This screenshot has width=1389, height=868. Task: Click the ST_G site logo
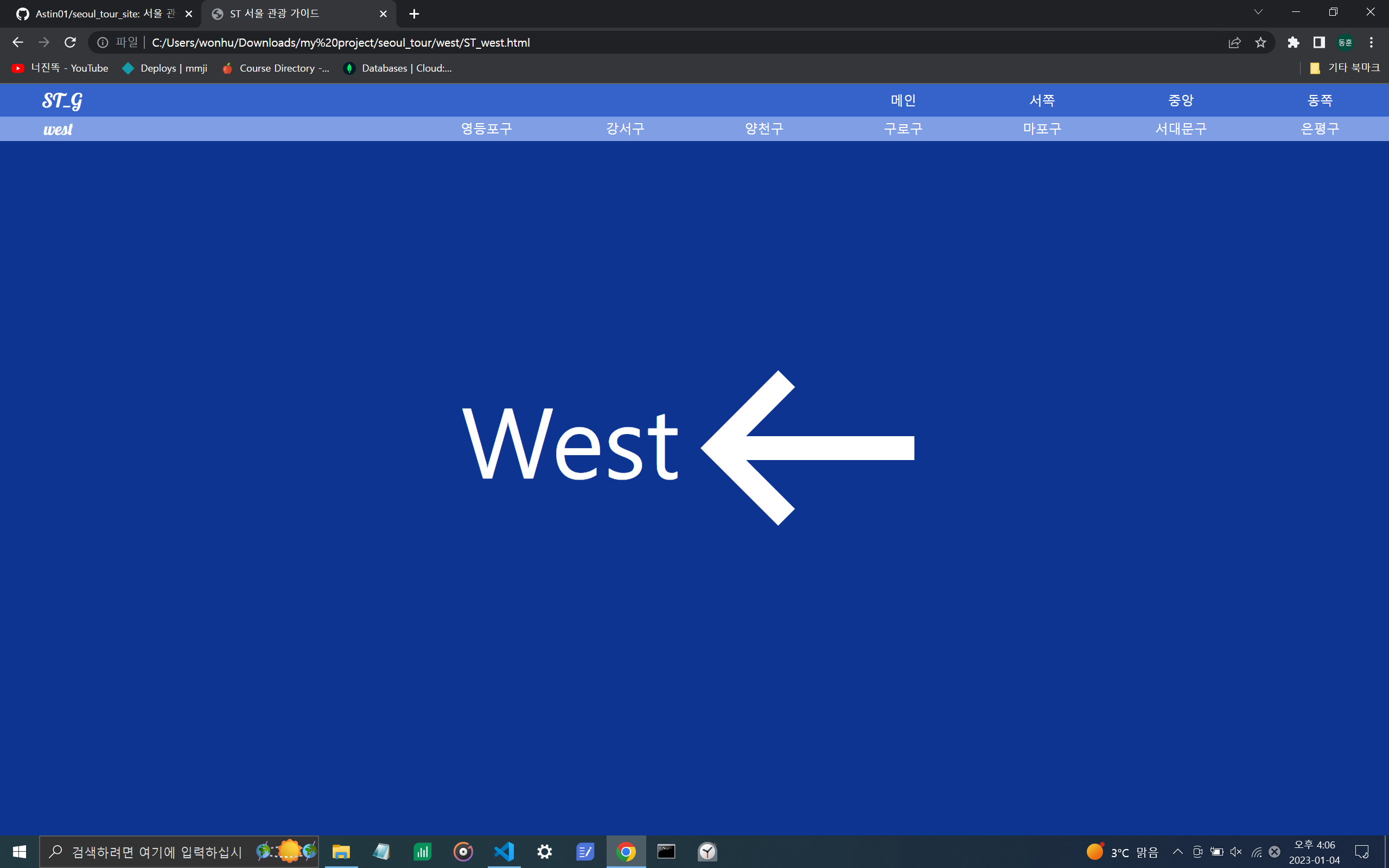[62, 100]
